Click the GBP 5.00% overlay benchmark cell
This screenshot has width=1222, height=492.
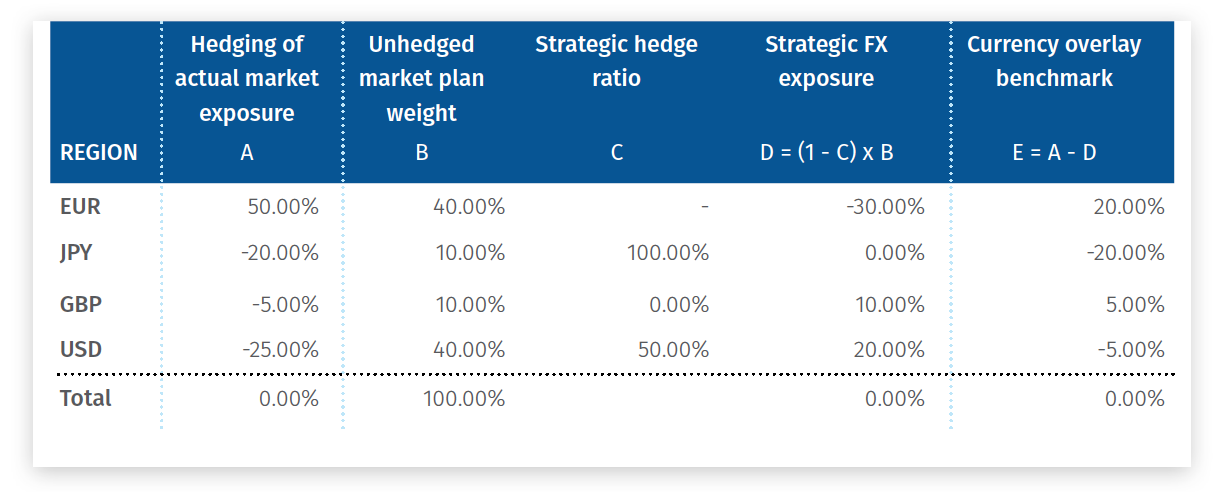coord(1135,304)
